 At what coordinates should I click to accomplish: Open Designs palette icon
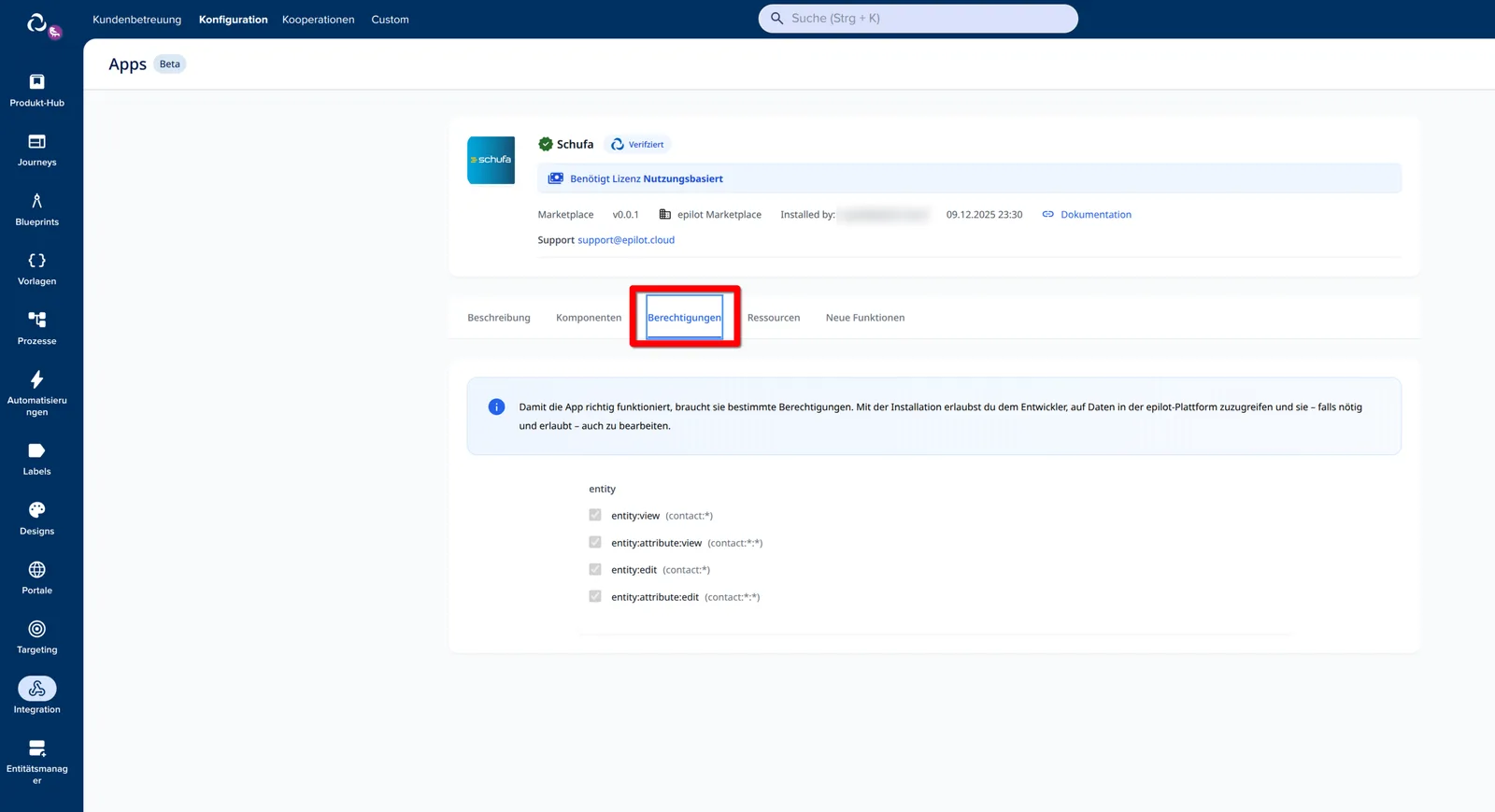click(36, 510)
